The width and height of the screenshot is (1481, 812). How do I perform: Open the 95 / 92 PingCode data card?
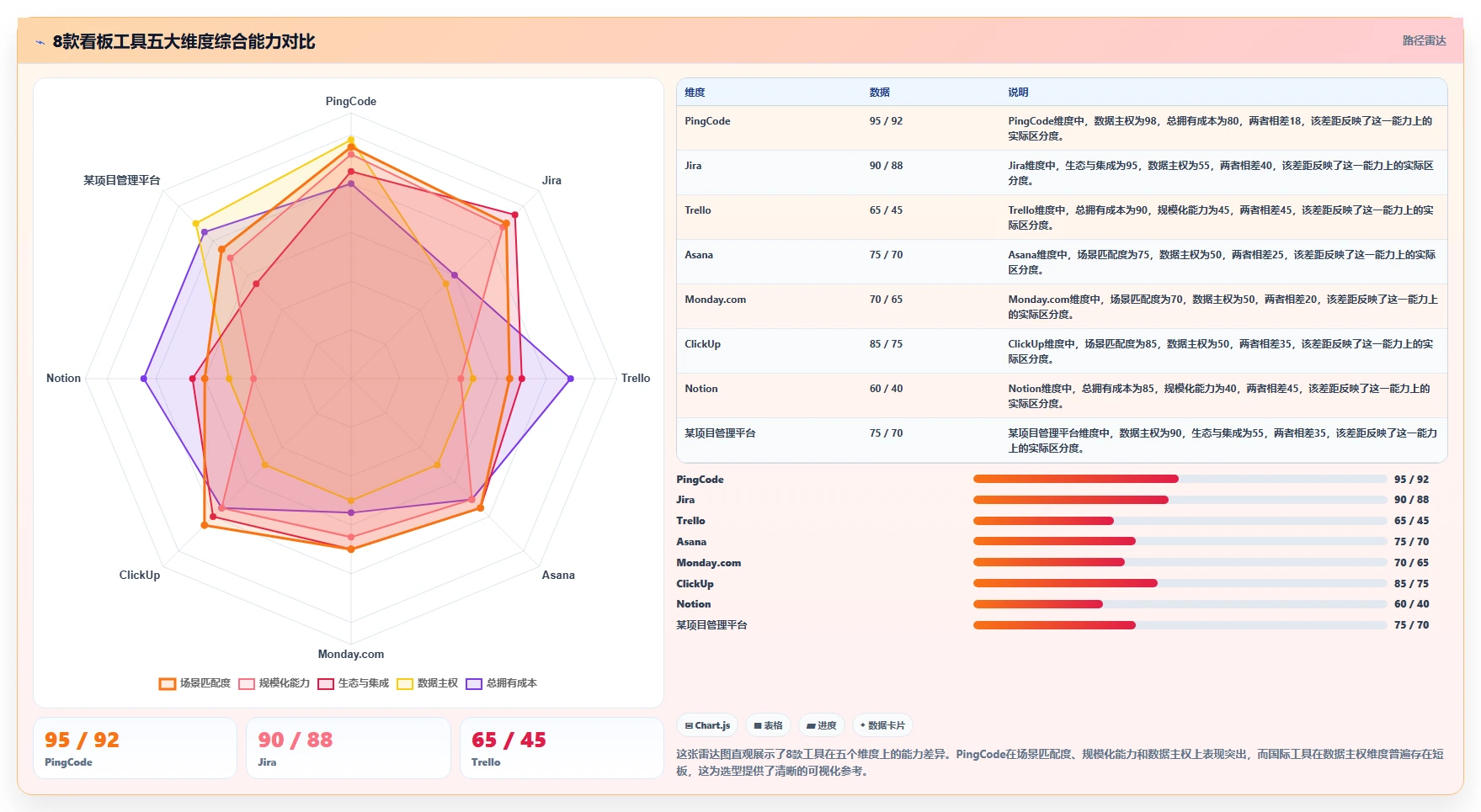point(135,748)
